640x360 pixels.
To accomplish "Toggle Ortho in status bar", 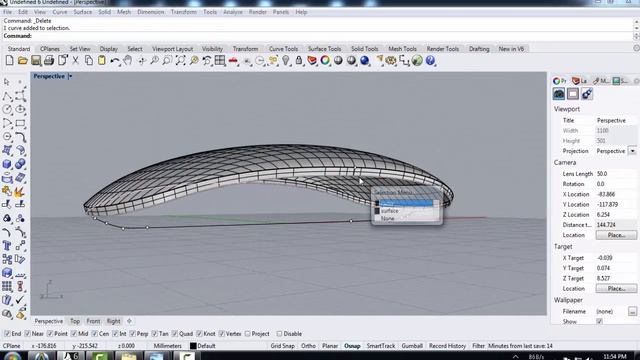I will click(308, 346).
